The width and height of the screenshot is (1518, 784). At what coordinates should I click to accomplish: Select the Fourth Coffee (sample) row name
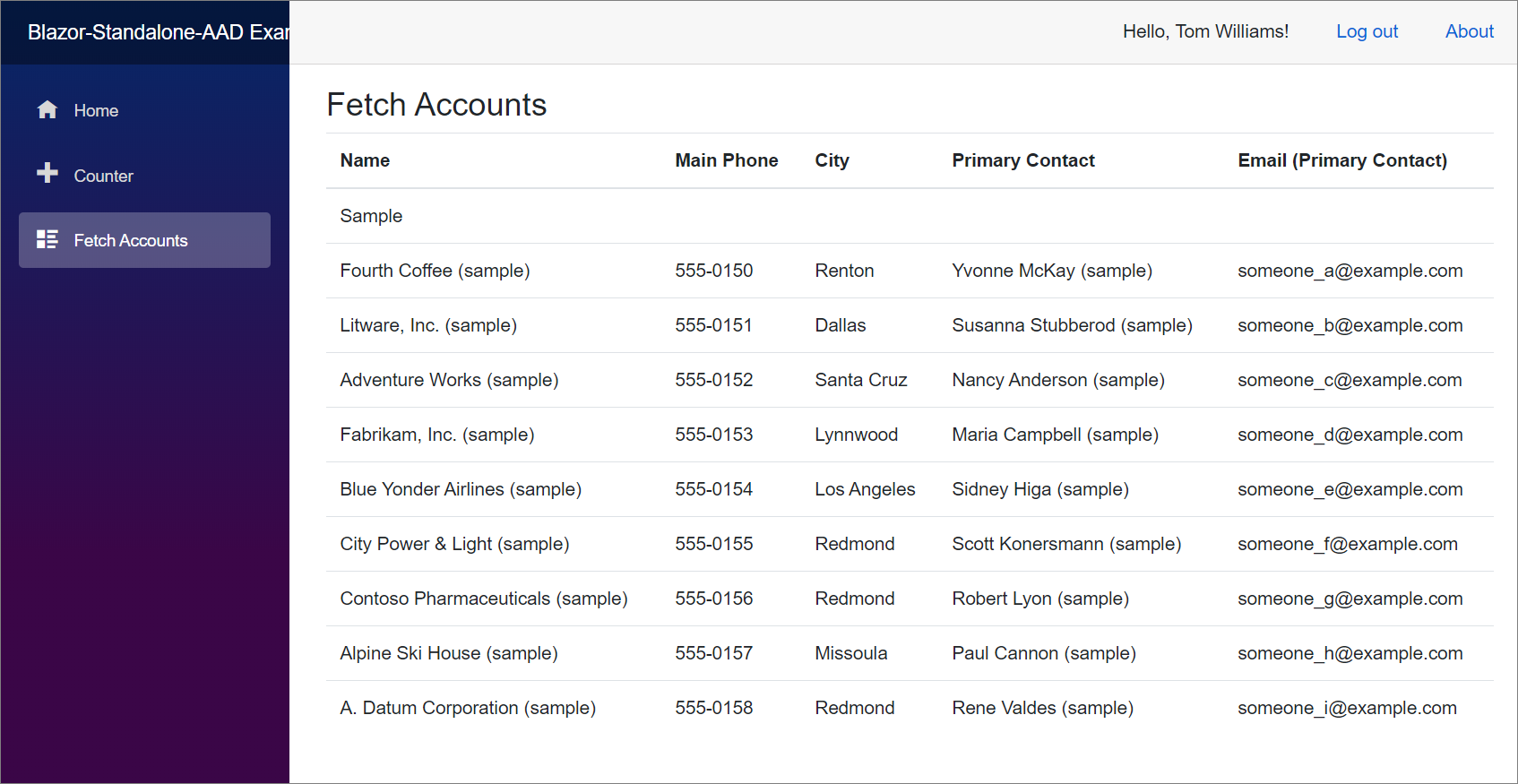(x=435, y=271)
